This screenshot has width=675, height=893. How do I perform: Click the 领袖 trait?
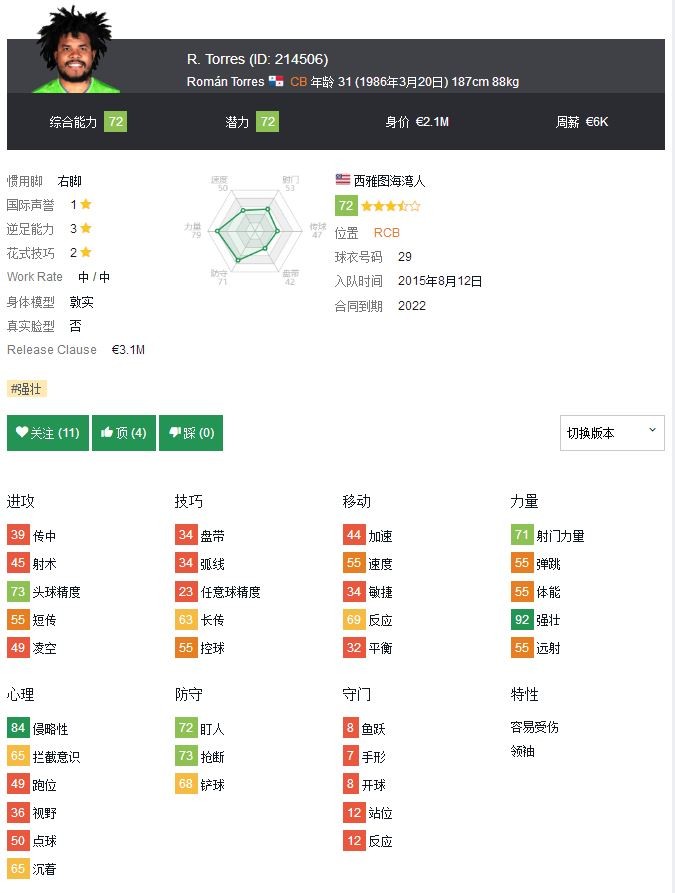(x=522, y=750)
